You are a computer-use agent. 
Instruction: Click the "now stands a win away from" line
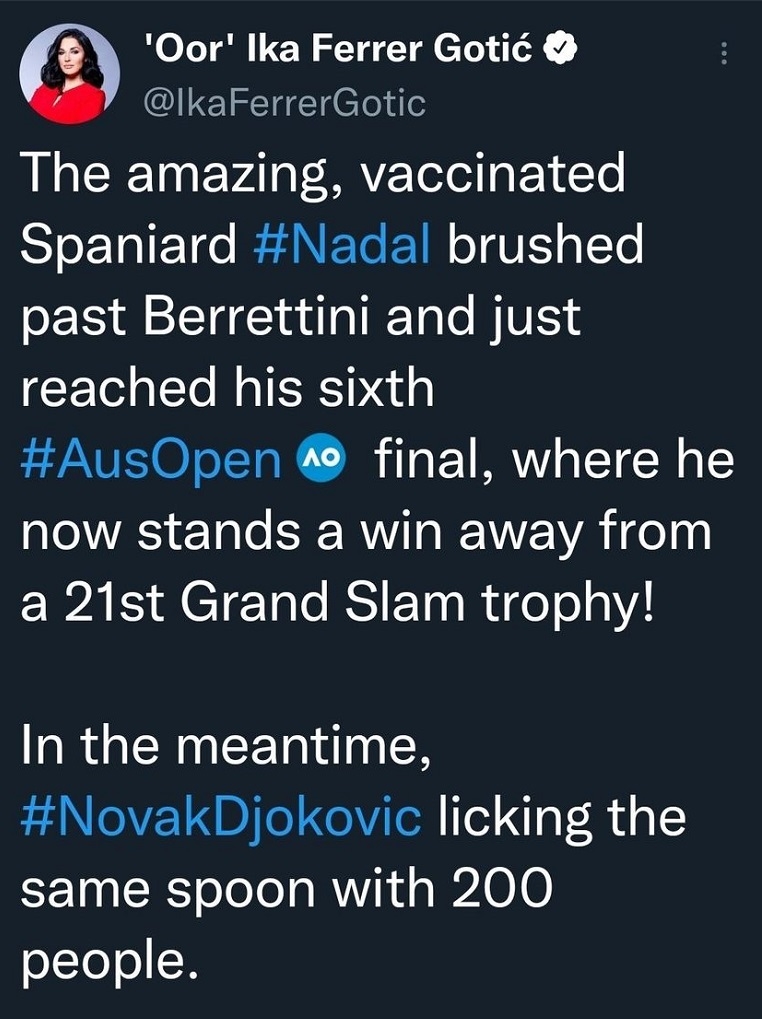point(366,531)
